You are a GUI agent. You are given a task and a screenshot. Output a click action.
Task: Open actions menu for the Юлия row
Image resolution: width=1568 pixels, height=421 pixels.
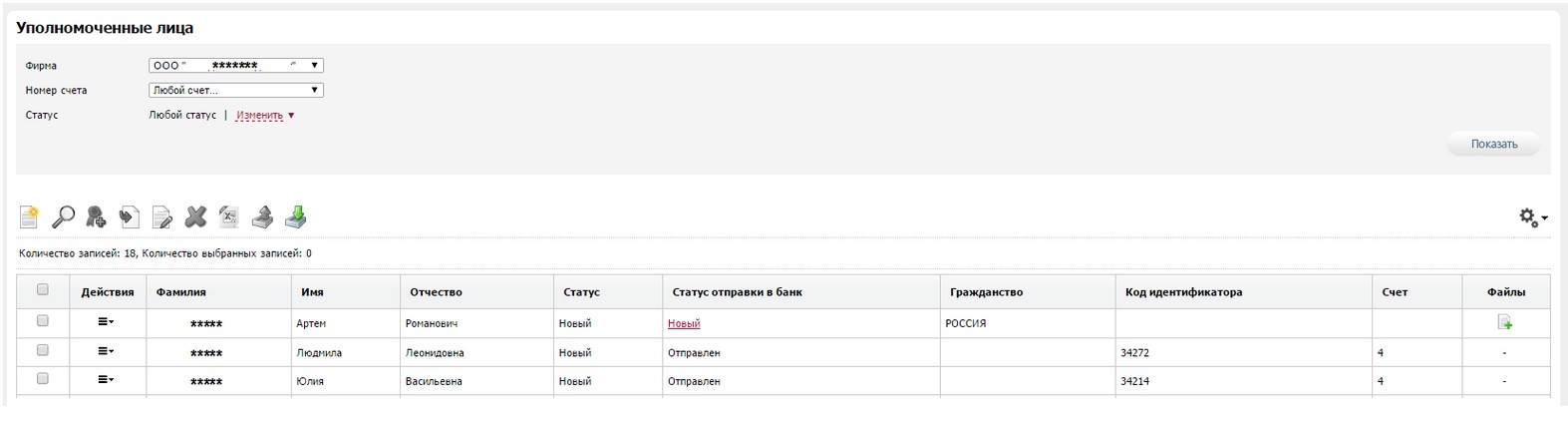click(106, 380)
